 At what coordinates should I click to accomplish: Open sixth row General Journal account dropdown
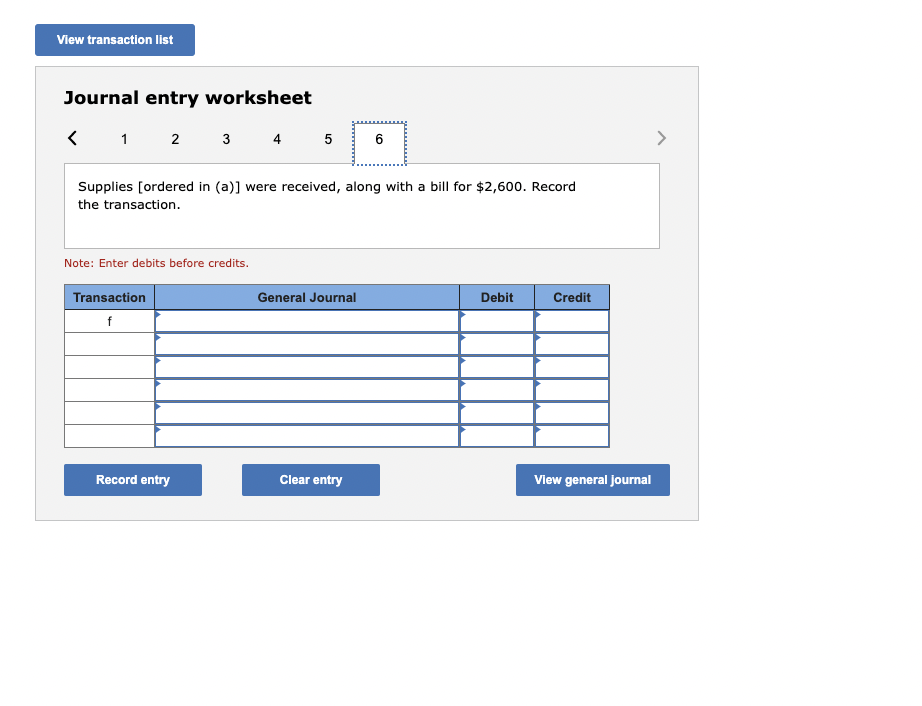pyautogui.click(x=307, y=436)
